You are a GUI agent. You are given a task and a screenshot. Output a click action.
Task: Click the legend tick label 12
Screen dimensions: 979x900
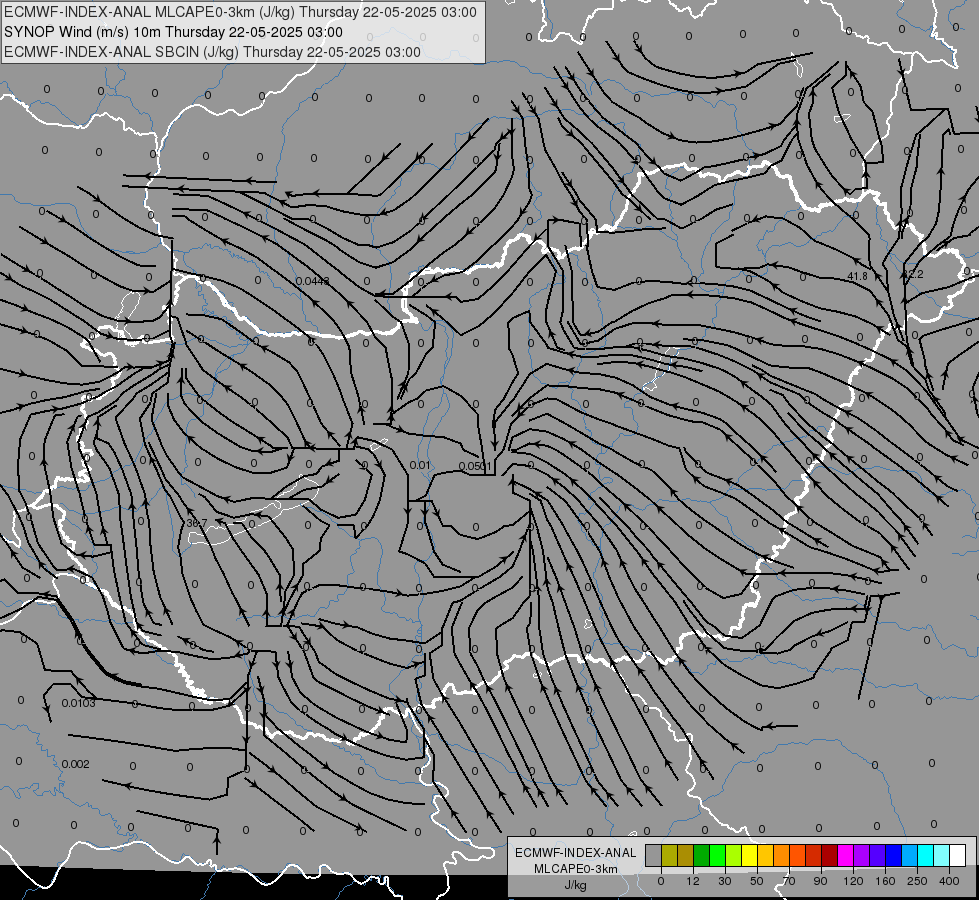tap(693, 881)
